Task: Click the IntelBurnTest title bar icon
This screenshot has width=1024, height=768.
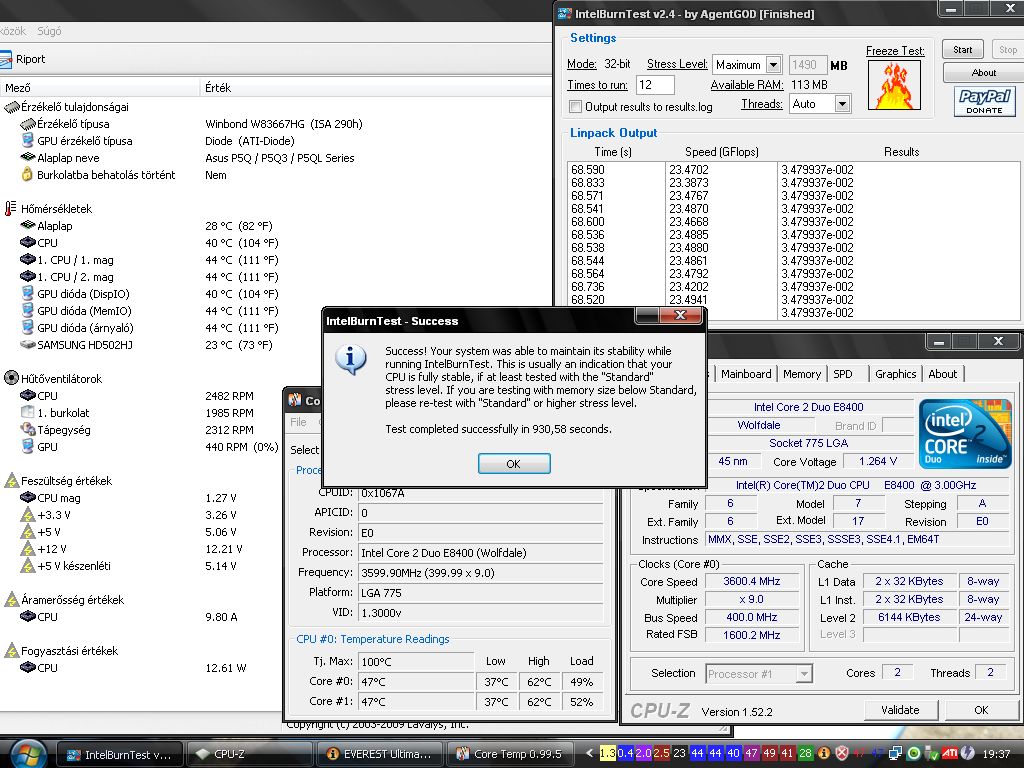Action: 564,14
